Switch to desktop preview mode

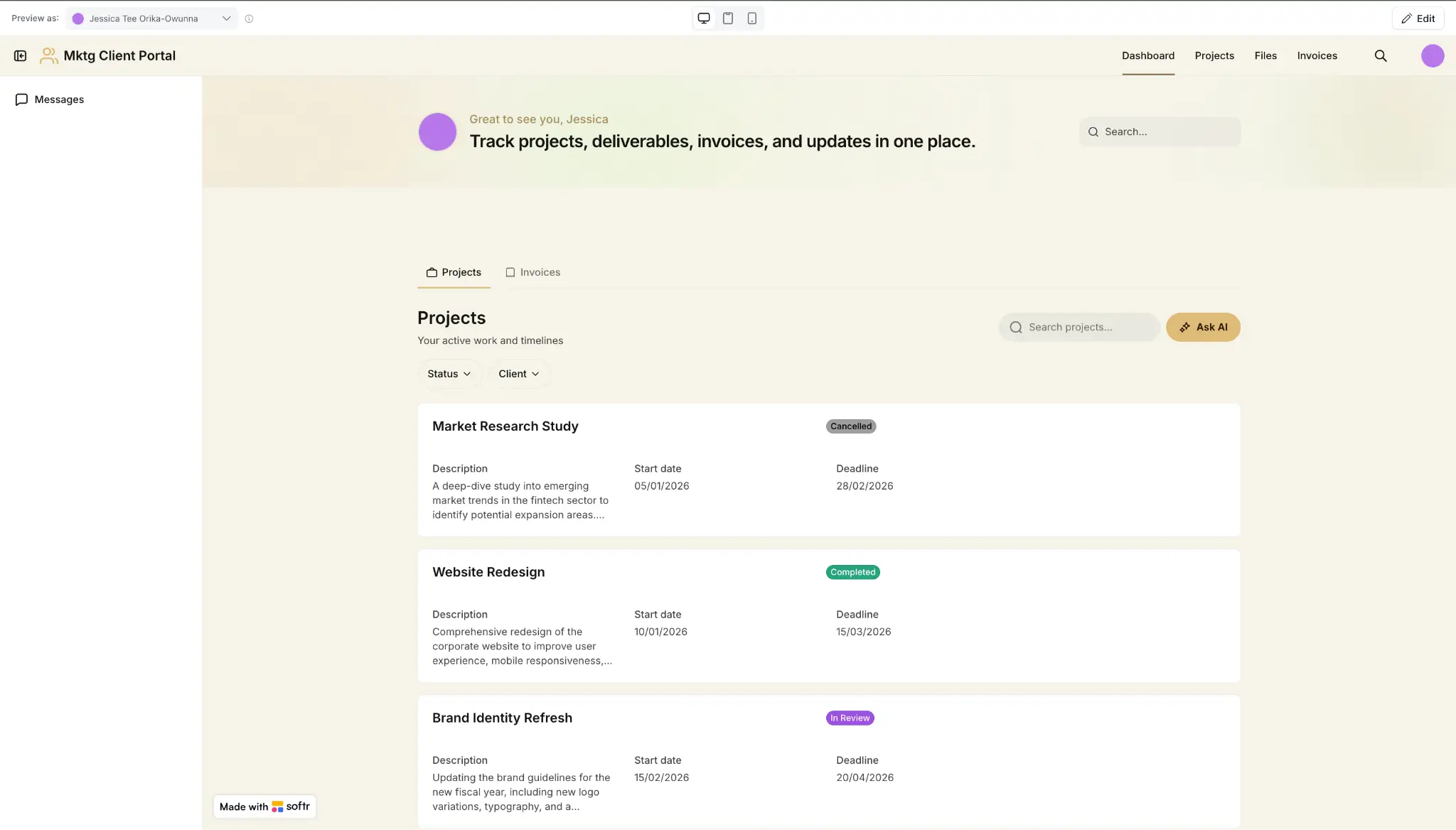pos(703,18)
